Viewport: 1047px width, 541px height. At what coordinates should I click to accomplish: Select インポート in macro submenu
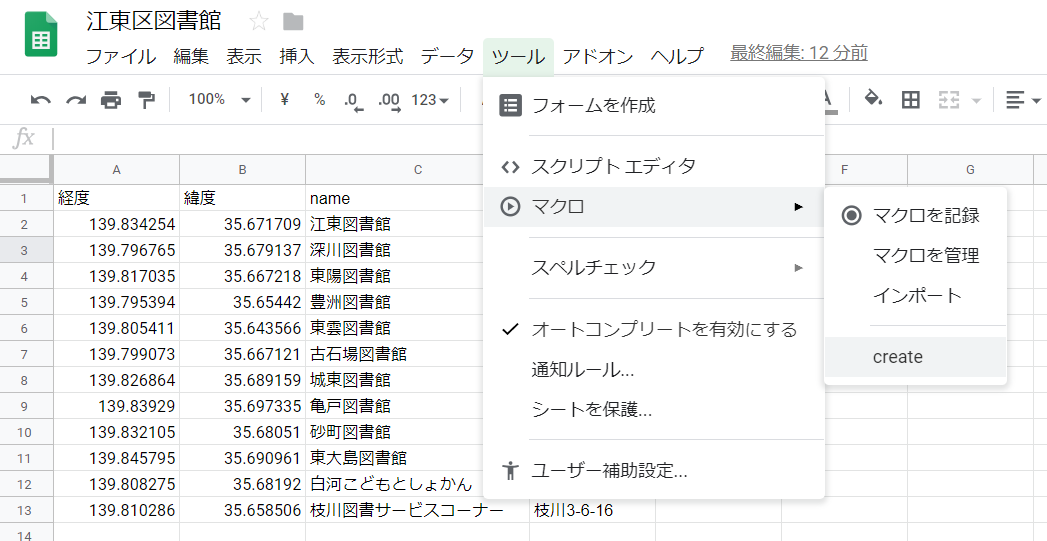tap(915, 295)
